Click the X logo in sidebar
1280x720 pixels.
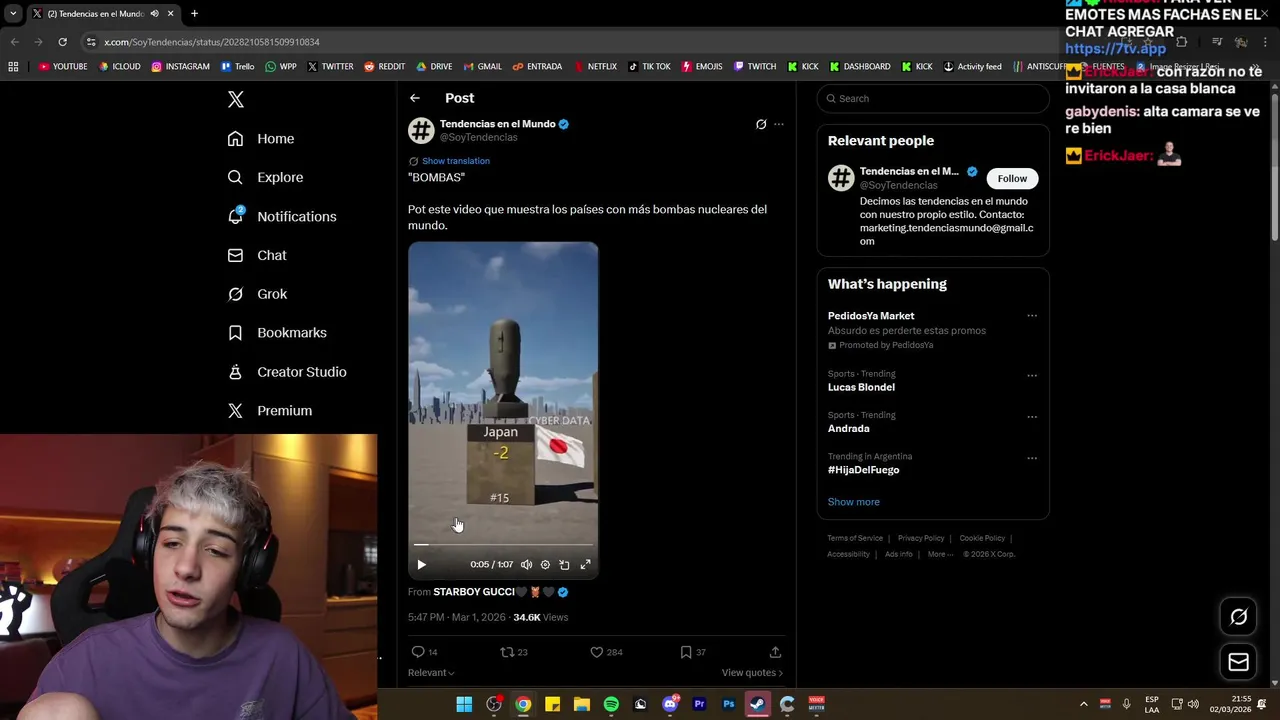236,99
